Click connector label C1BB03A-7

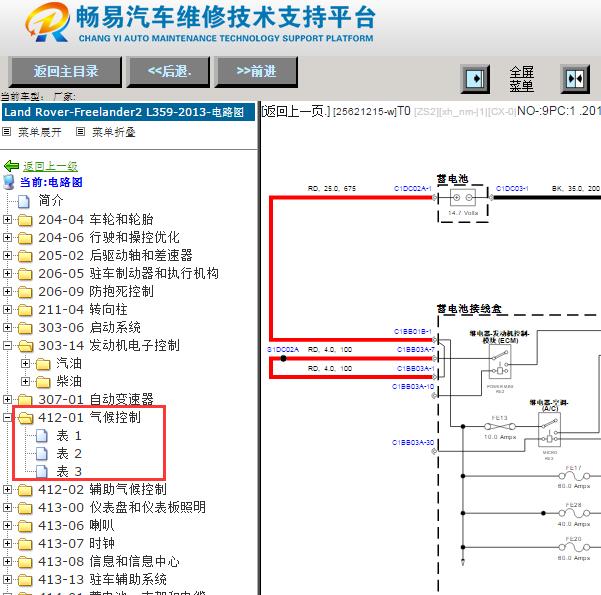tap(415, 349)
